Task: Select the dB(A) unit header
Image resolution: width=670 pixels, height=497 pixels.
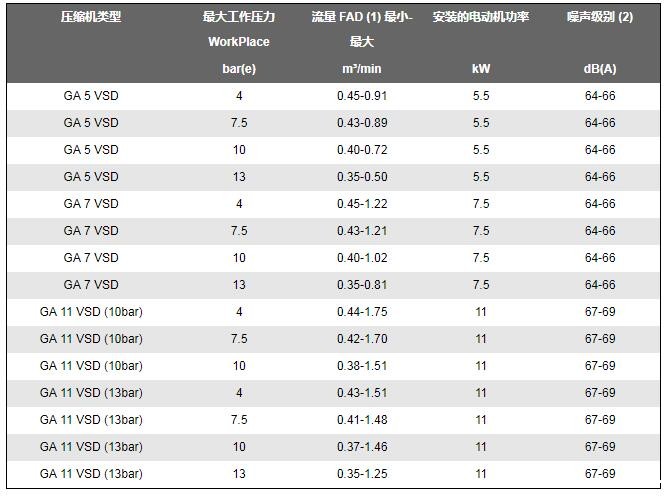Action: point(600,69)
